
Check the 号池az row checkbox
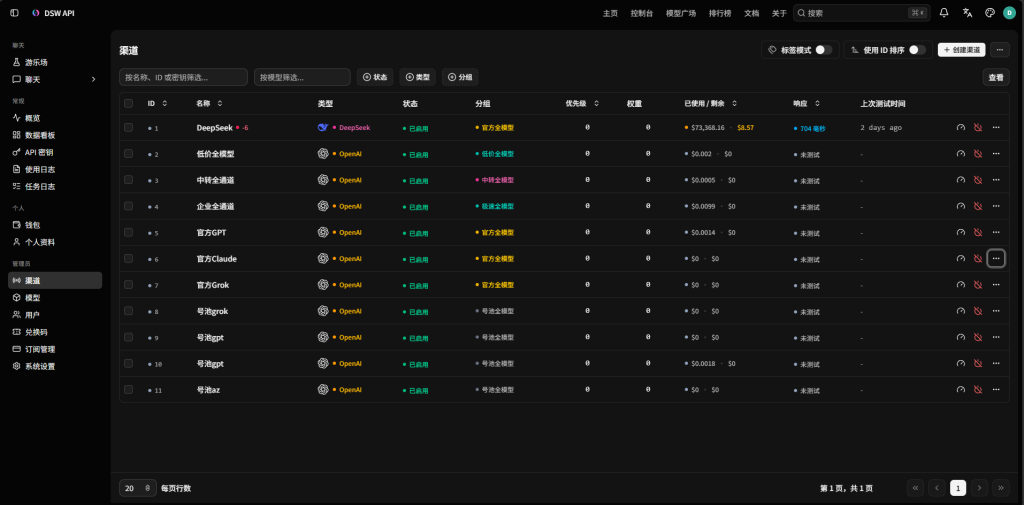click(129, 389)
